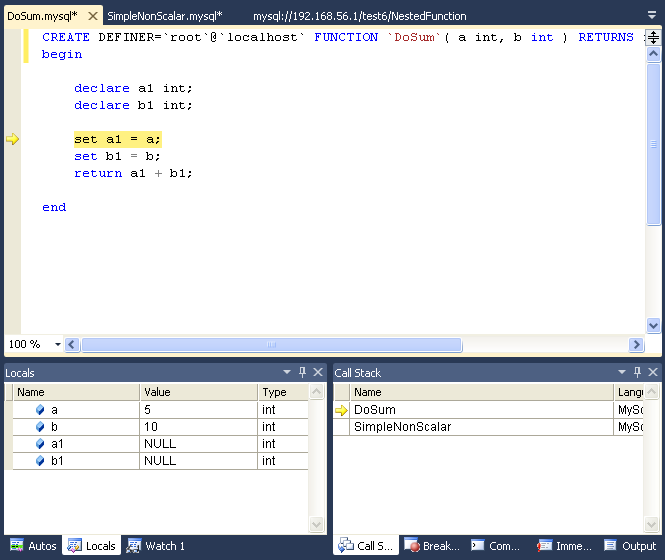Click variable icon beside b1 local
The image size is (665, 560).
[40, 461]
